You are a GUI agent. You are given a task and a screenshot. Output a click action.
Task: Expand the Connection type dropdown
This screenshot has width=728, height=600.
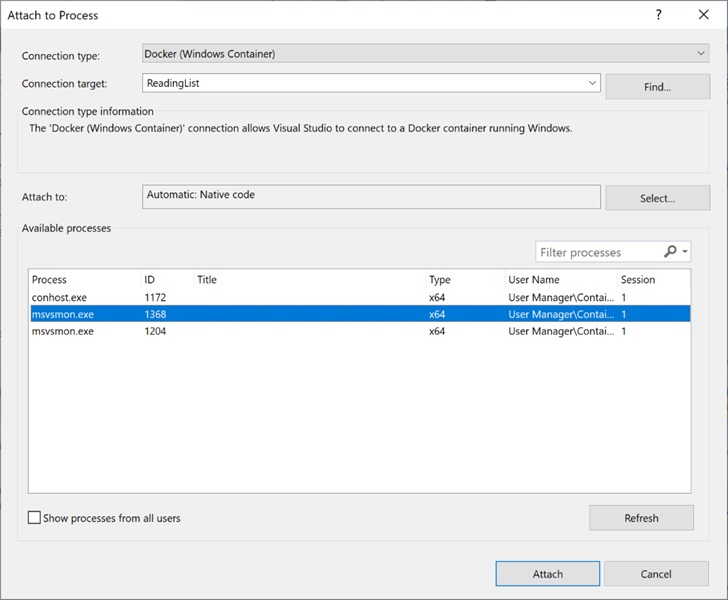701,53
